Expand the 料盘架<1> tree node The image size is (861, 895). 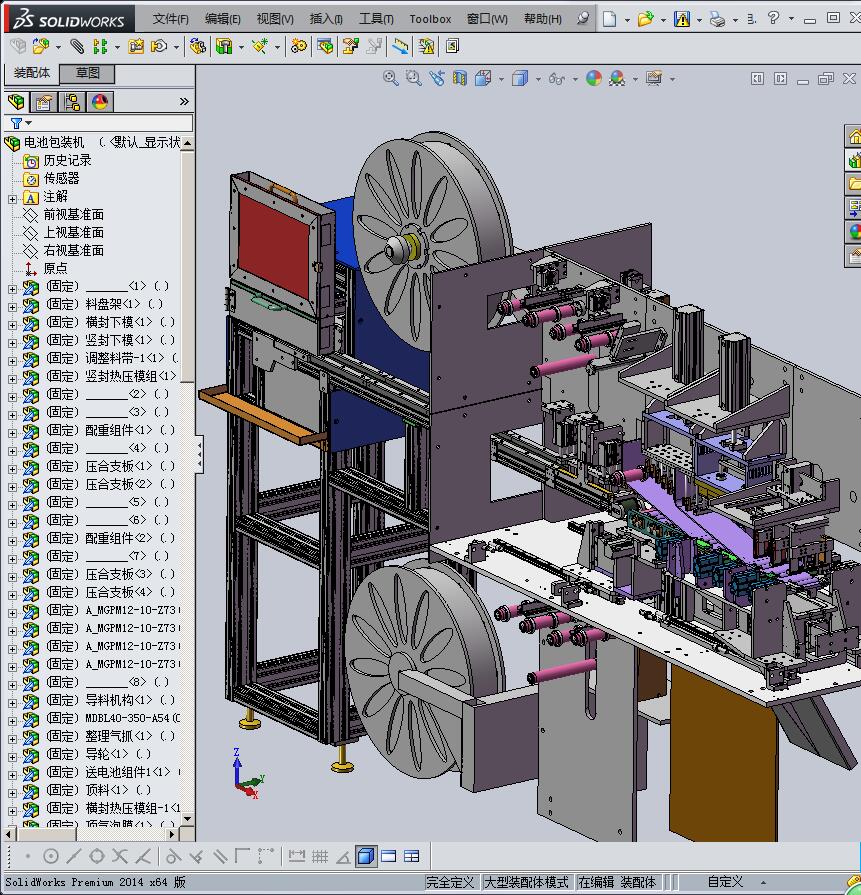[x=12, y=304]
